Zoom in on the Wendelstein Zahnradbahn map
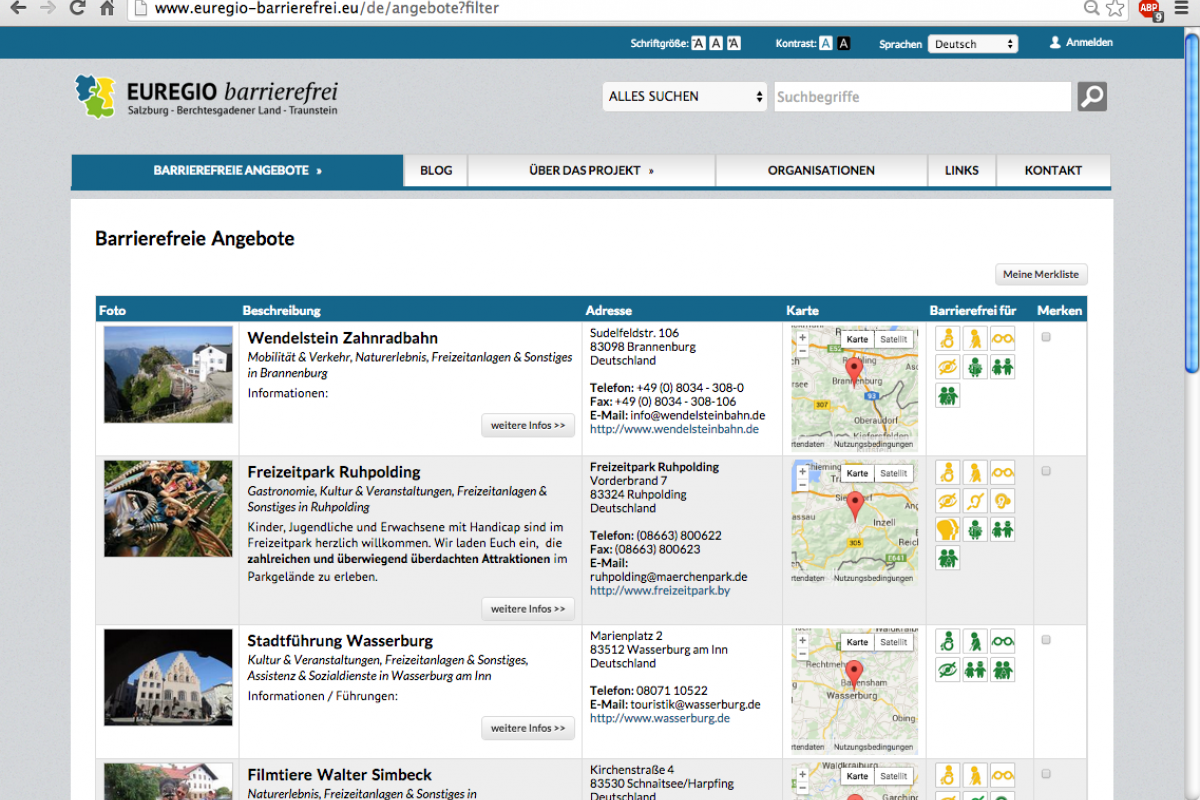Viewport: 1200px width, 800px height. [802, 337]
